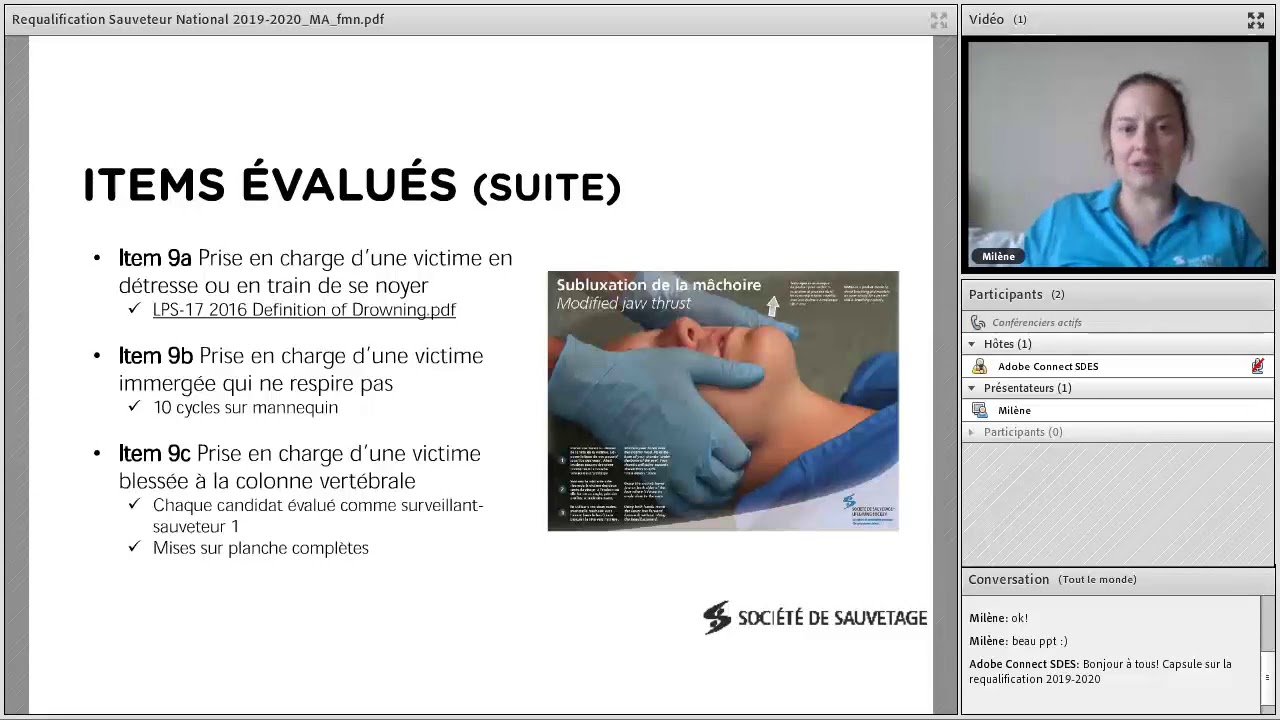
Task: Click the 'Conférenciers actifs' label
Action: (1036, 322)
